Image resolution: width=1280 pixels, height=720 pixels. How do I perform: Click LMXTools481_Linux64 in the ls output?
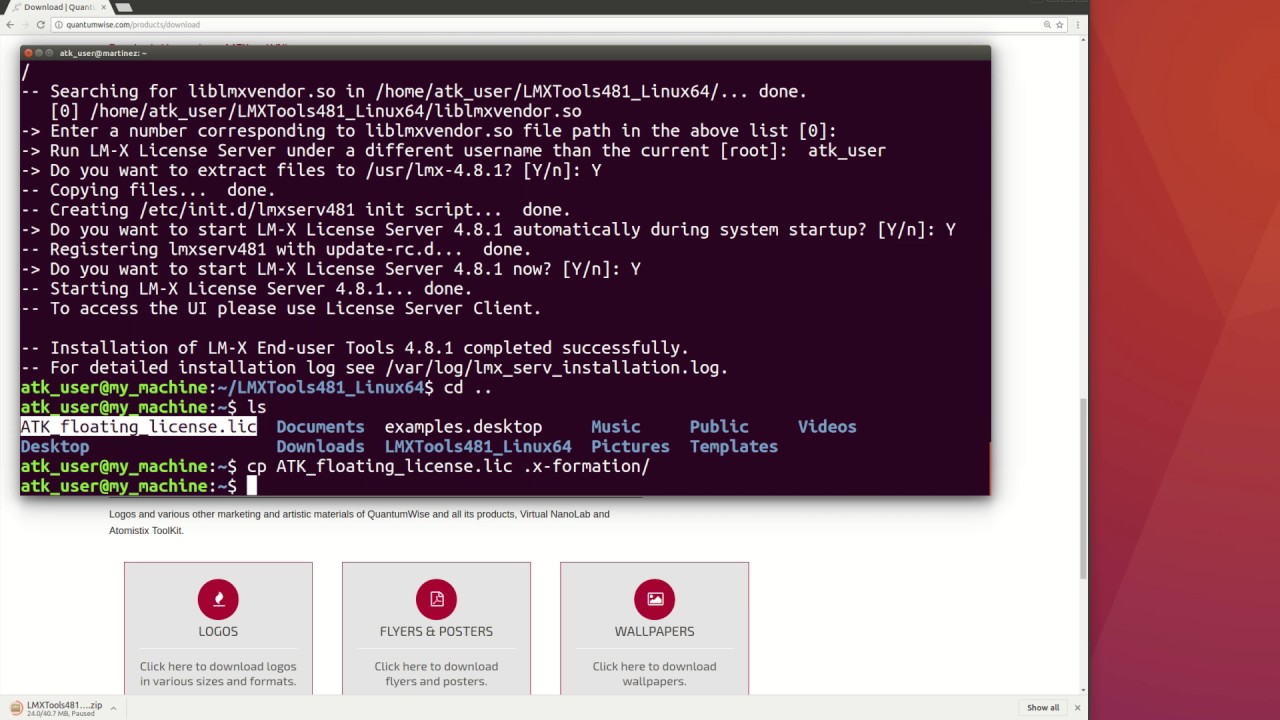(x=478, y=447)
